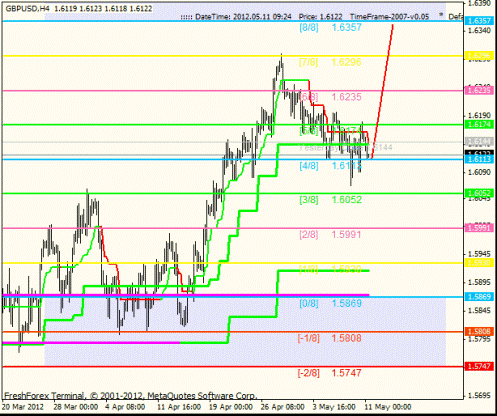
Task: Click the 11 May 00:00 time label
Action: tap(388, 407)
